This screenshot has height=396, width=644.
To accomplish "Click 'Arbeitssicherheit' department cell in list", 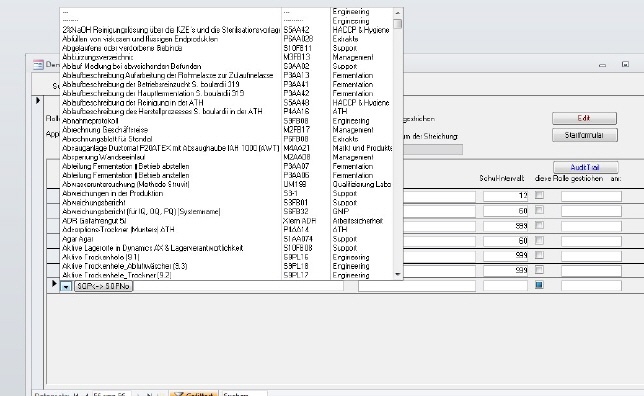I will point(357,221).
